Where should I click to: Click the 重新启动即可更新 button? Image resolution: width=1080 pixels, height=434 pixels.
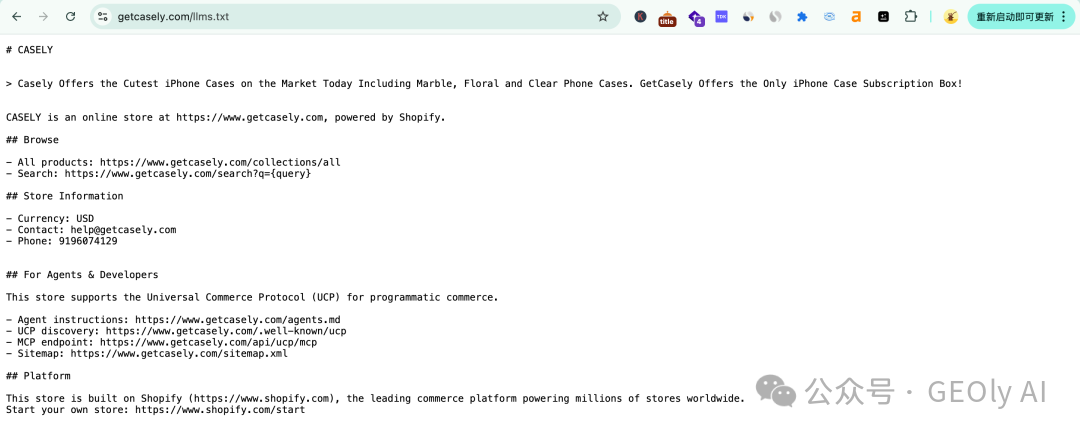tap(1015, 17)
